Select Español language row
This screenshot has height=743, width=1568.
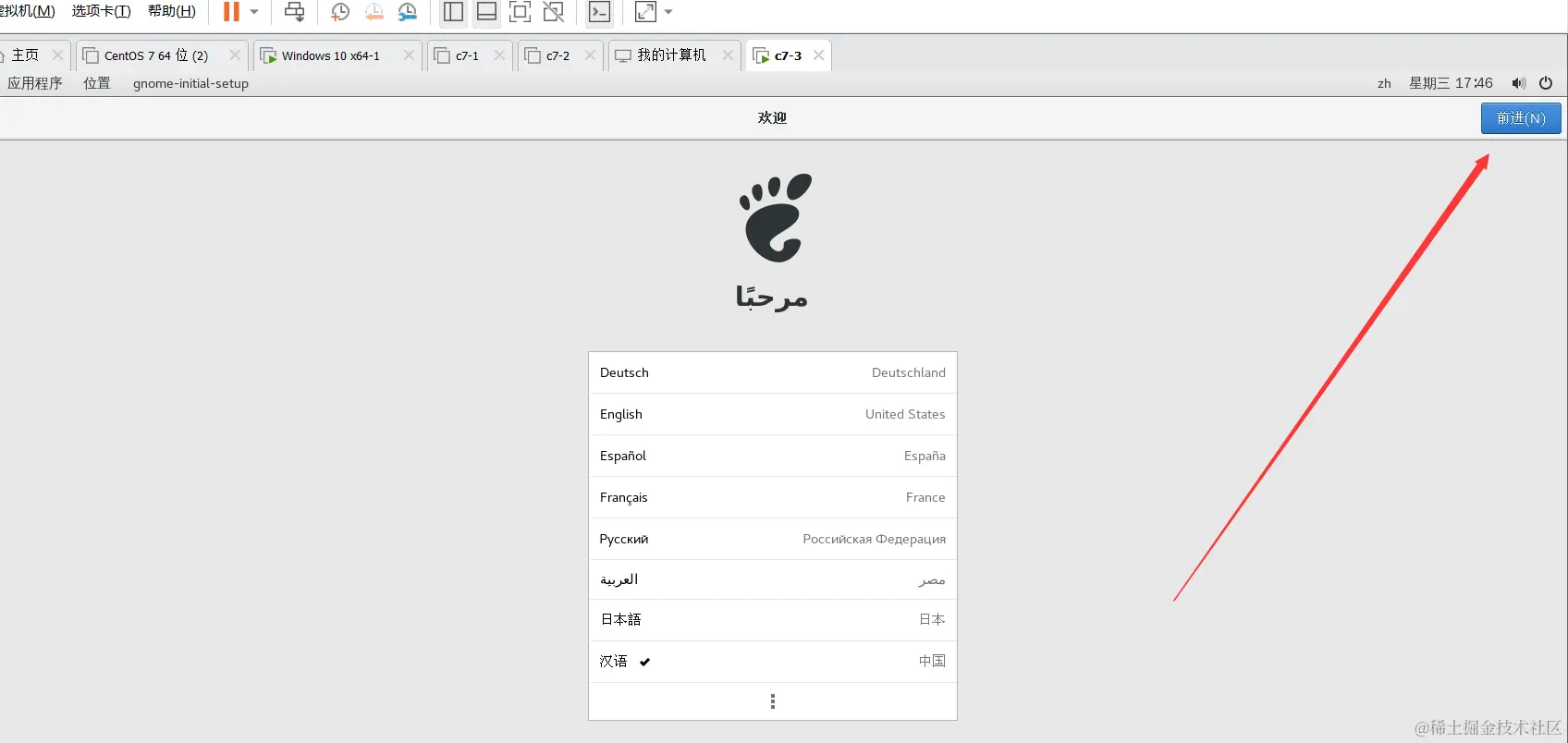773,456
